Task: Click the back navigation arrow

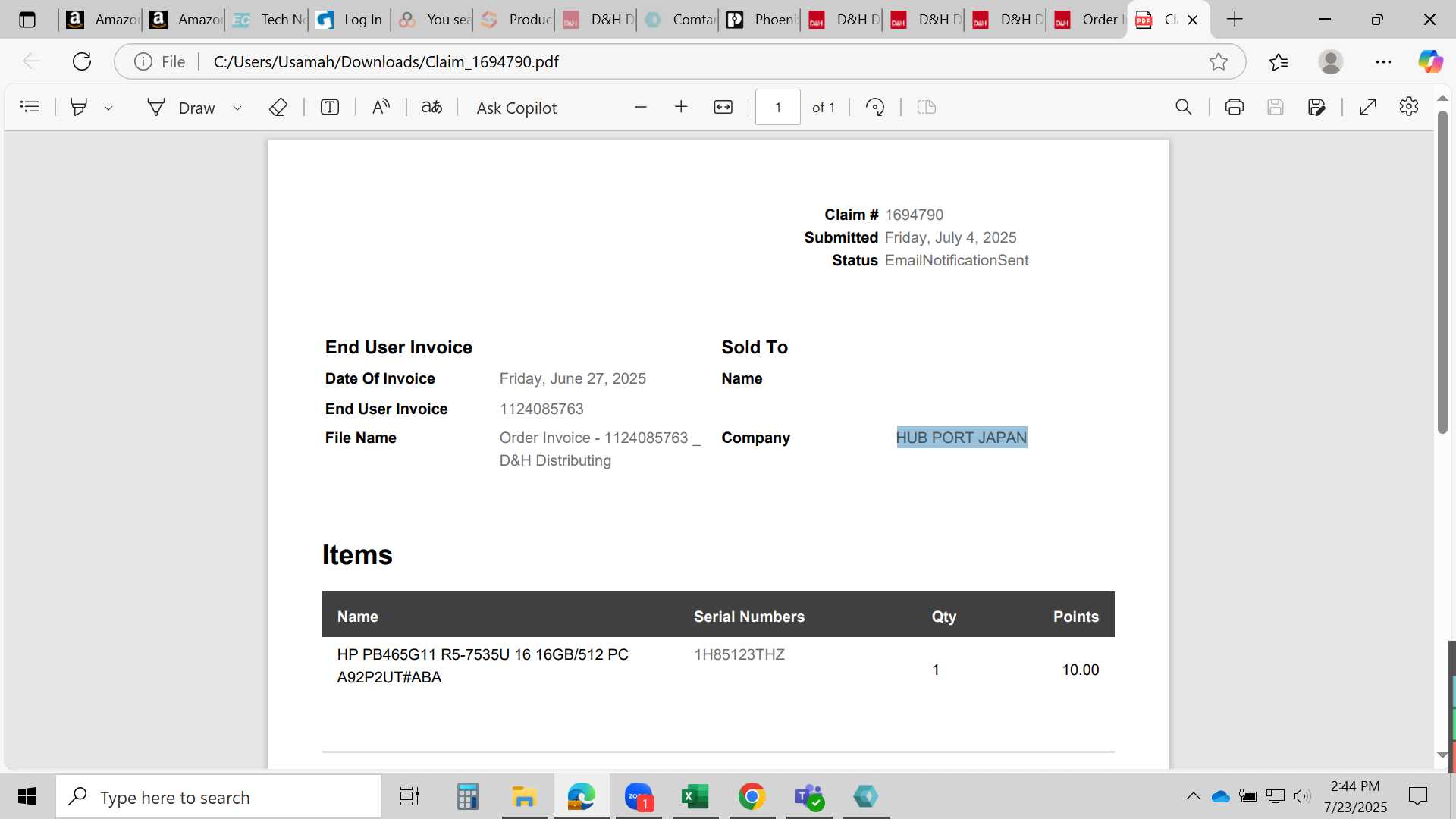Action: click(32, 61)
